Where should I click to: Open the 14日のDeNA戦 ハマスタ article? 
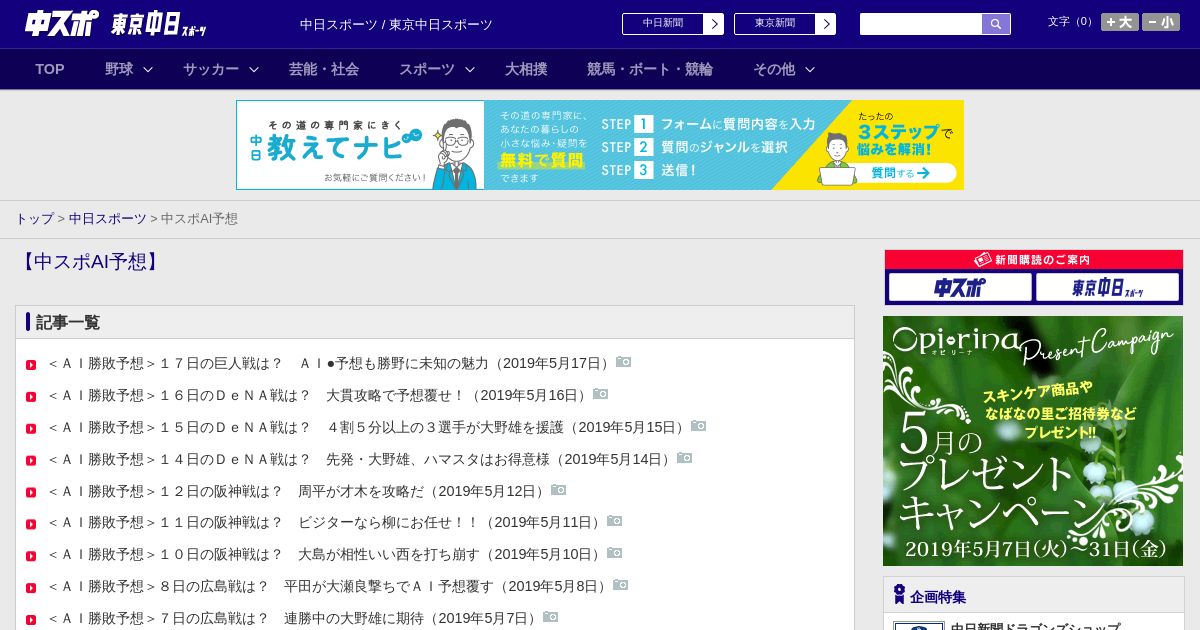[x=360, y=459]
